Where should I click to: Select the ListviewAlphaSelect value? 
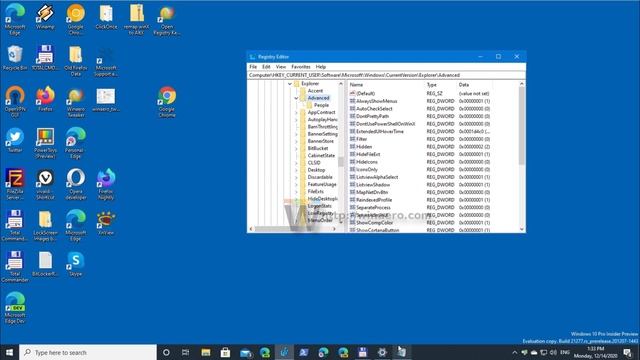pyautogui.click(x=377, y=177)
